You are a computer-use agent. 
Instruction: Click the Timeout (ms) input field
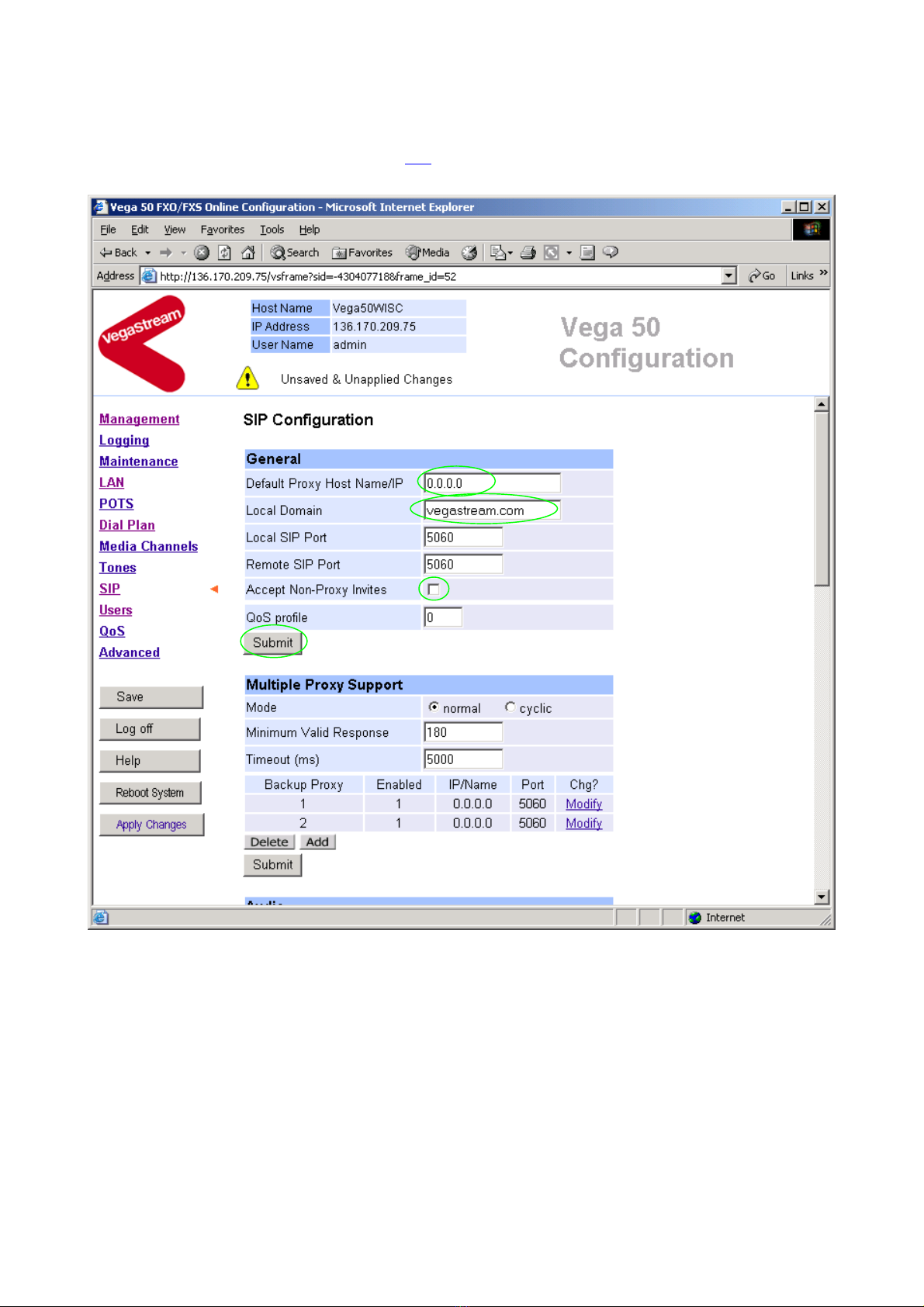463,759
